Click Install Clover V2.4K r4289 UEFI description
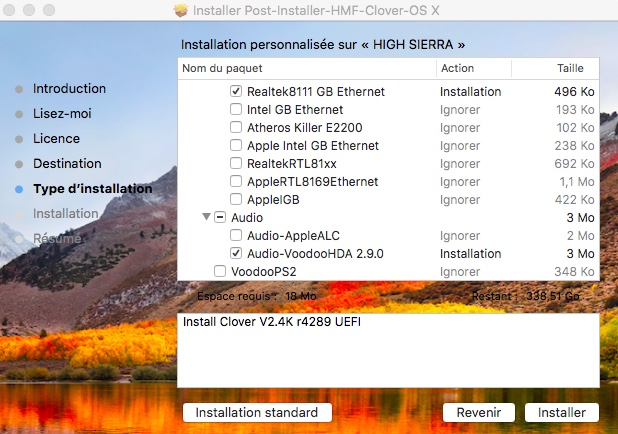618x434 pixels. pyautogui.click(x=272, y=322)
